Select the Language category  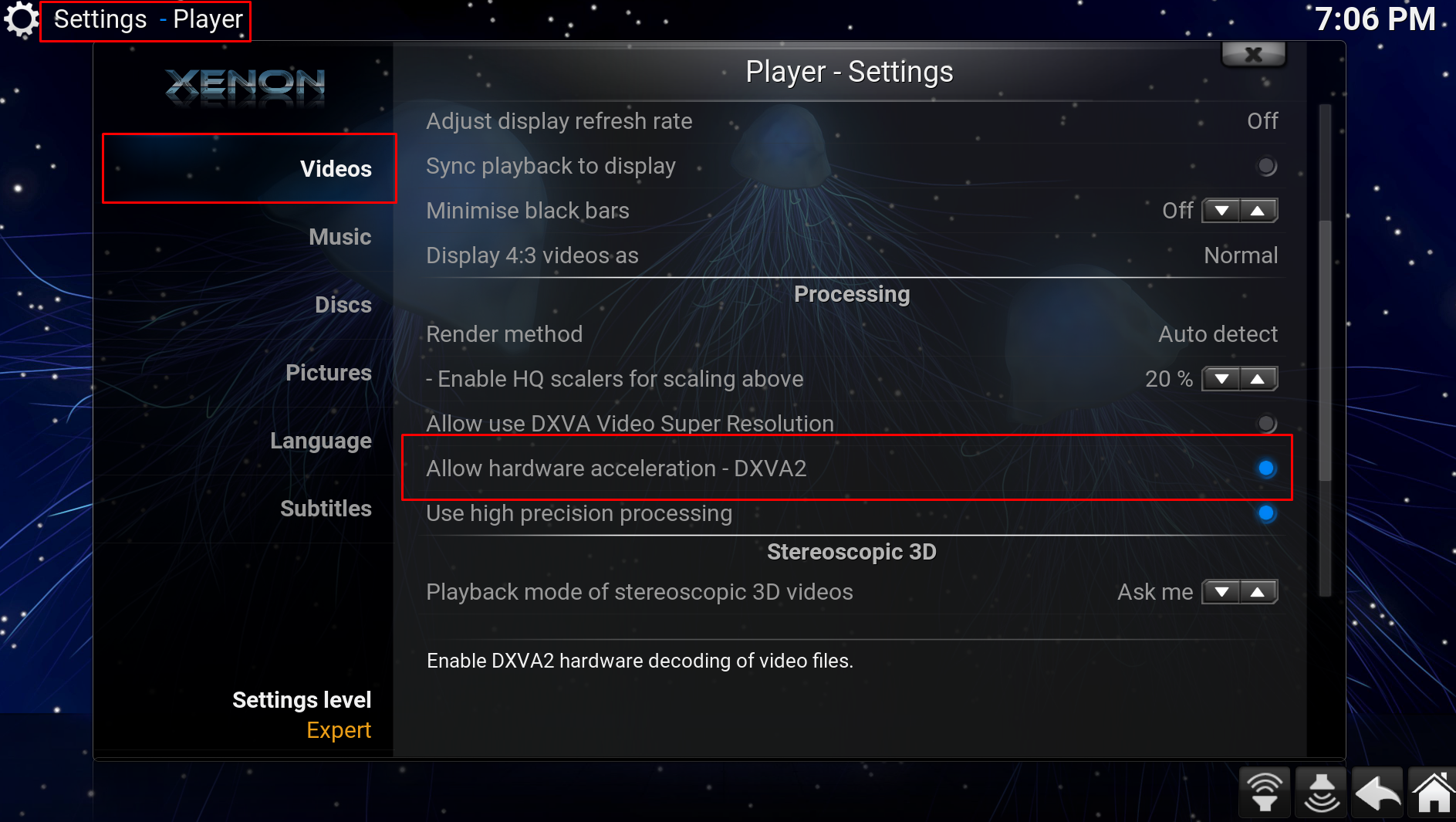(x=320, y=441)
